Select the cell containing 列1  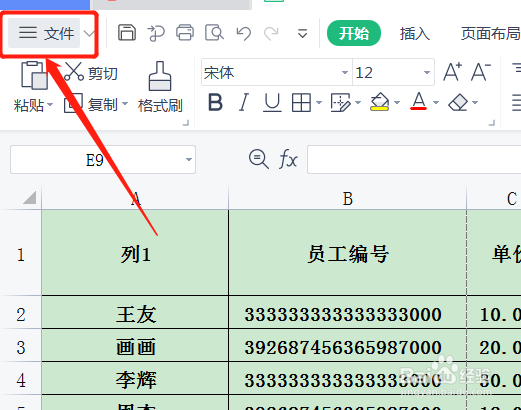coord(135,253)
